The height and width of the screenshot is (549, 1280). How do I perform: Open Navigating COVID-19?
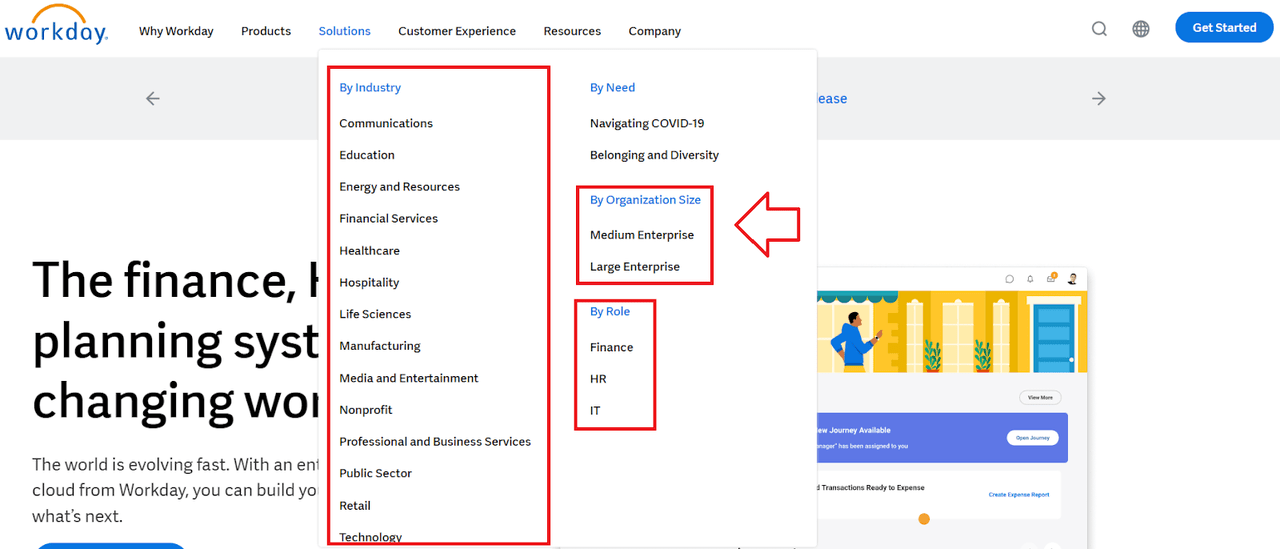(647, 123)
